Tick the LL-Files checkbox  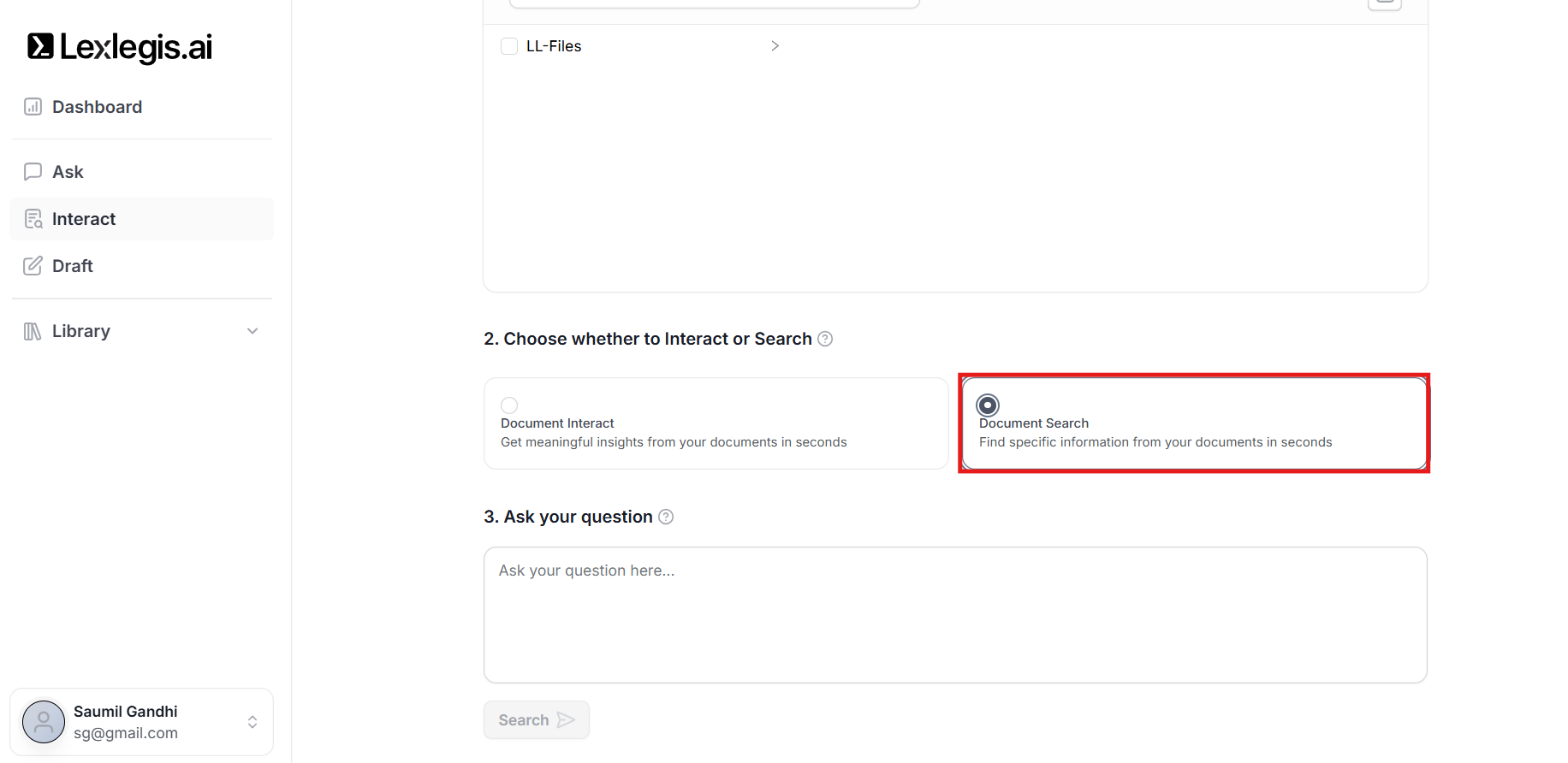[509, 46]
